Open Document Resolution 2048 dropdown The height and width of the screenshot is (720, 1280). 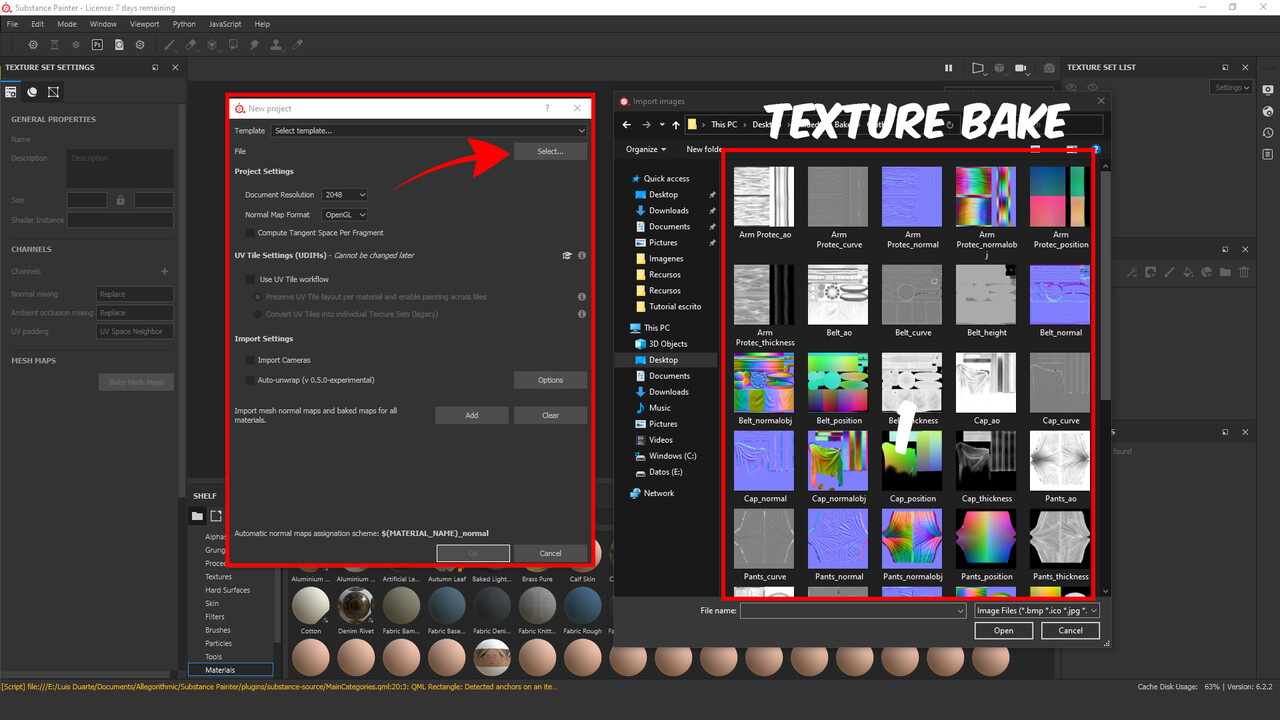click(344, 195)
